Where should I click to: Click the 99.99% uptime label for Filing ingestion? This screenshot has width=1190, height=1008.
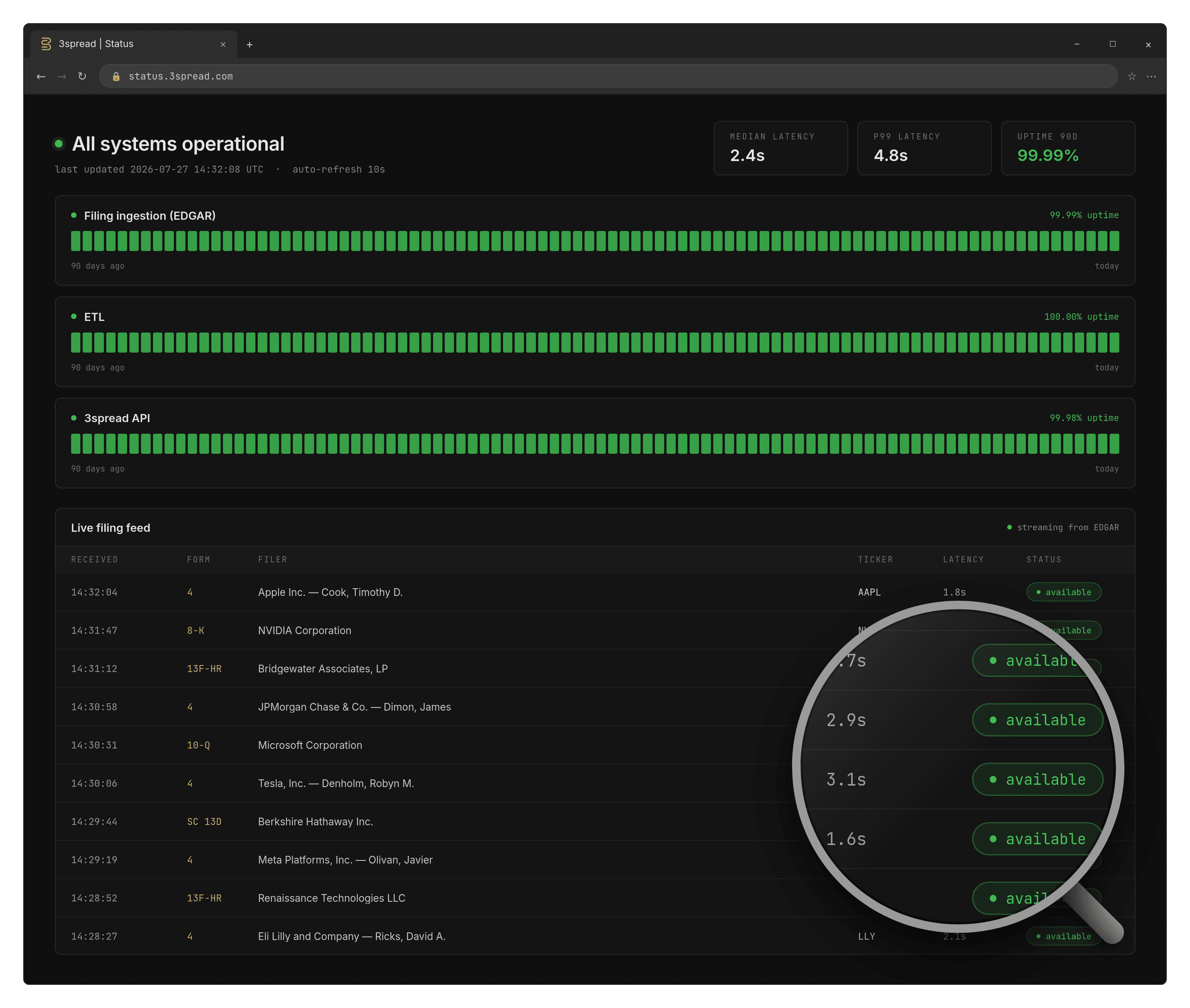1084,216
